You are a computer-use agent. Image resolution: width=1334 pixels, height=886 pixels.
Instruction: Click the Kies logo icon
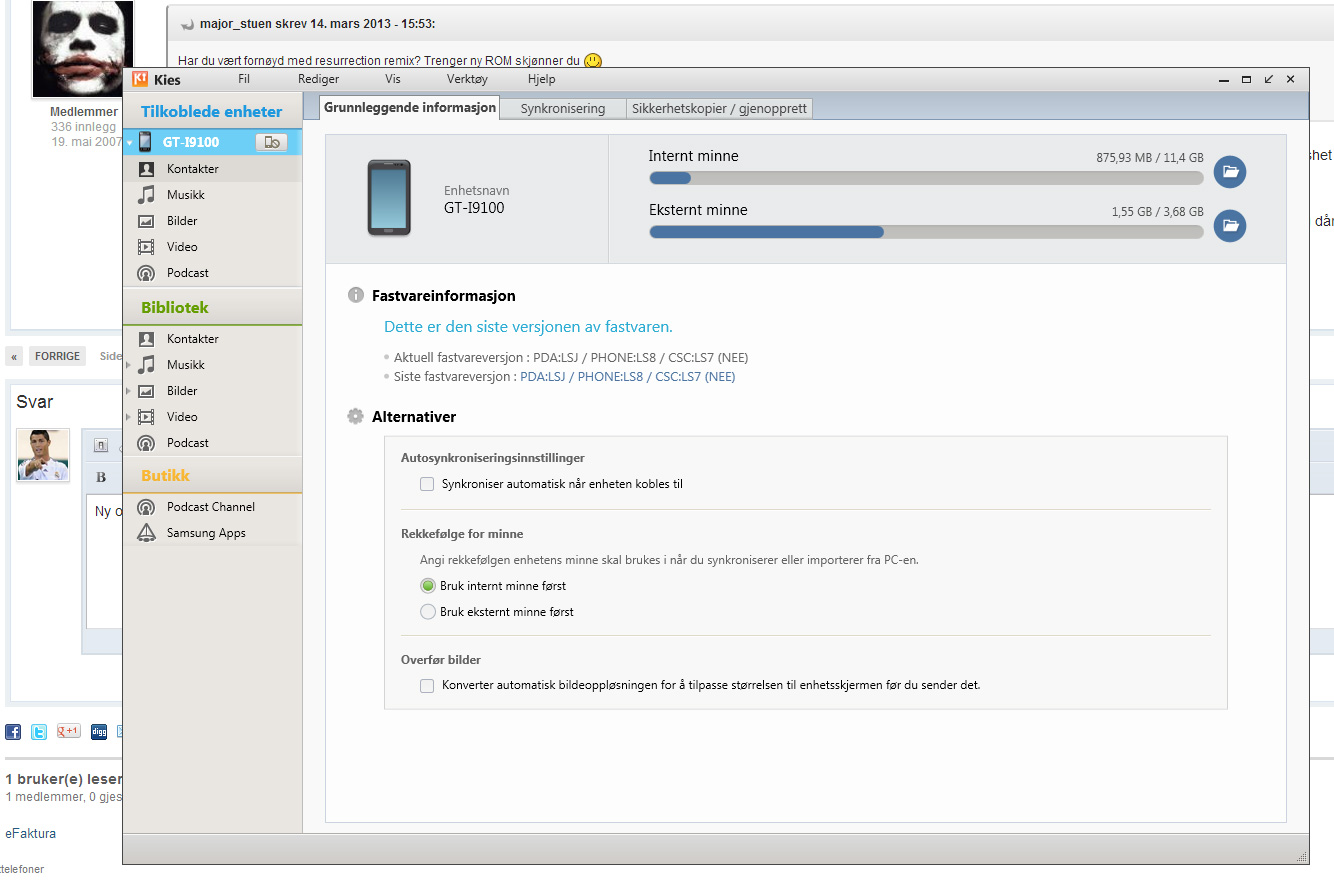click(140, 79)
